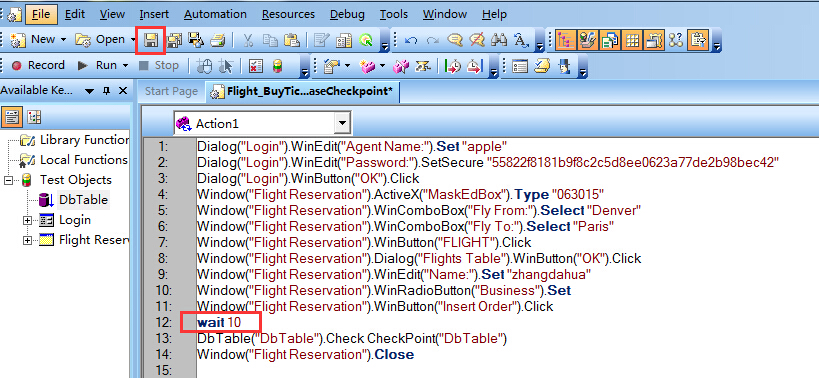This screenshot has height=378, width=819.
Task: Click the Analog Recording cursor icon
Action: pyautogui.click(x=226, y=66)
